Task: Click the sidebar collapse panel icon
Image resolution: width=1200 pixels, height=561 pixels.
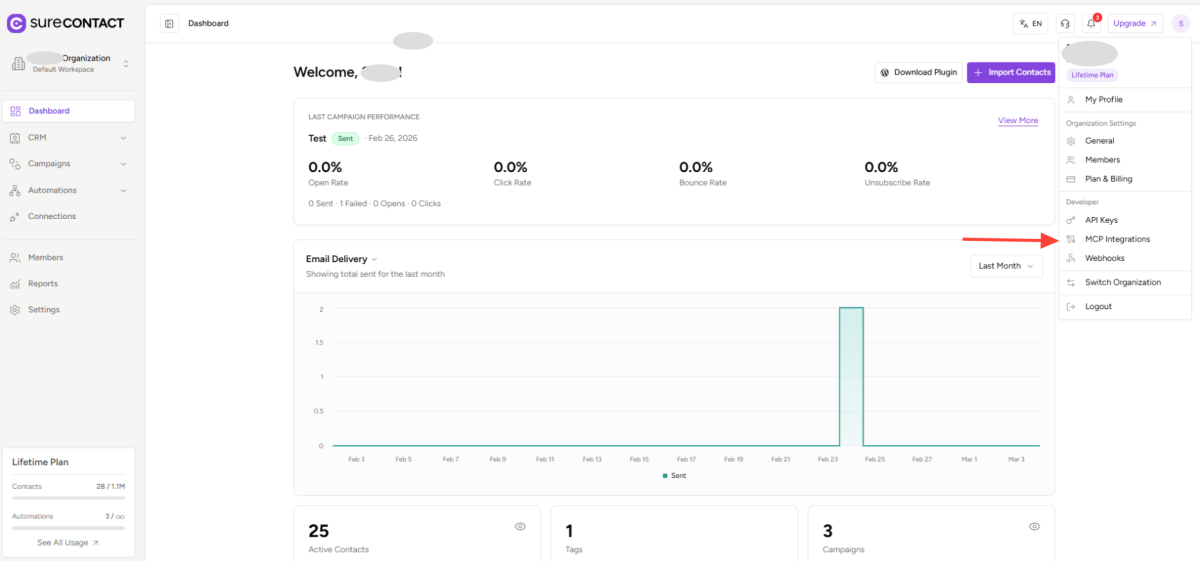Action: tap(169, 23)
